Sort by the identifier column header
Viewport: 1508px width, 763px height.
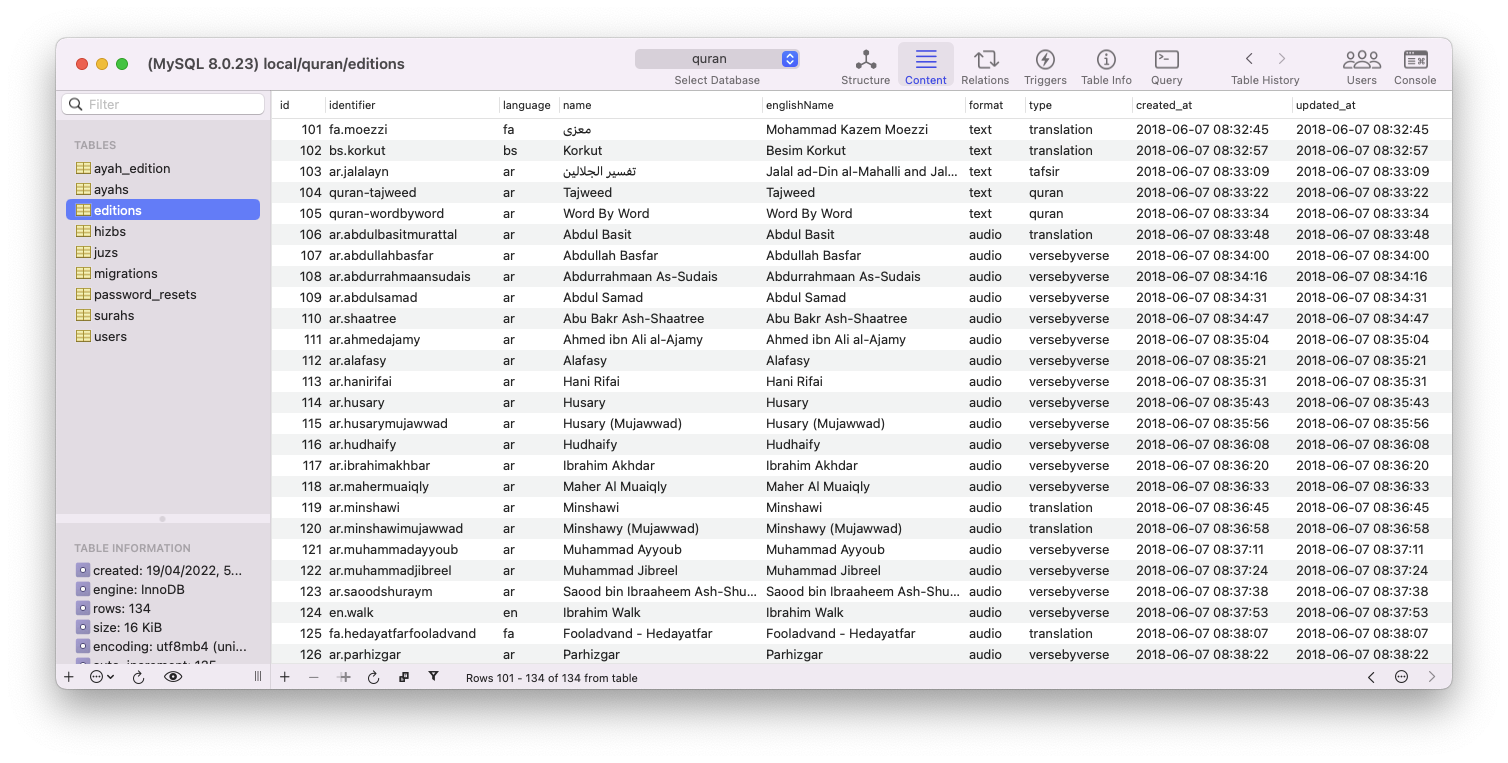tap(412, 105)
